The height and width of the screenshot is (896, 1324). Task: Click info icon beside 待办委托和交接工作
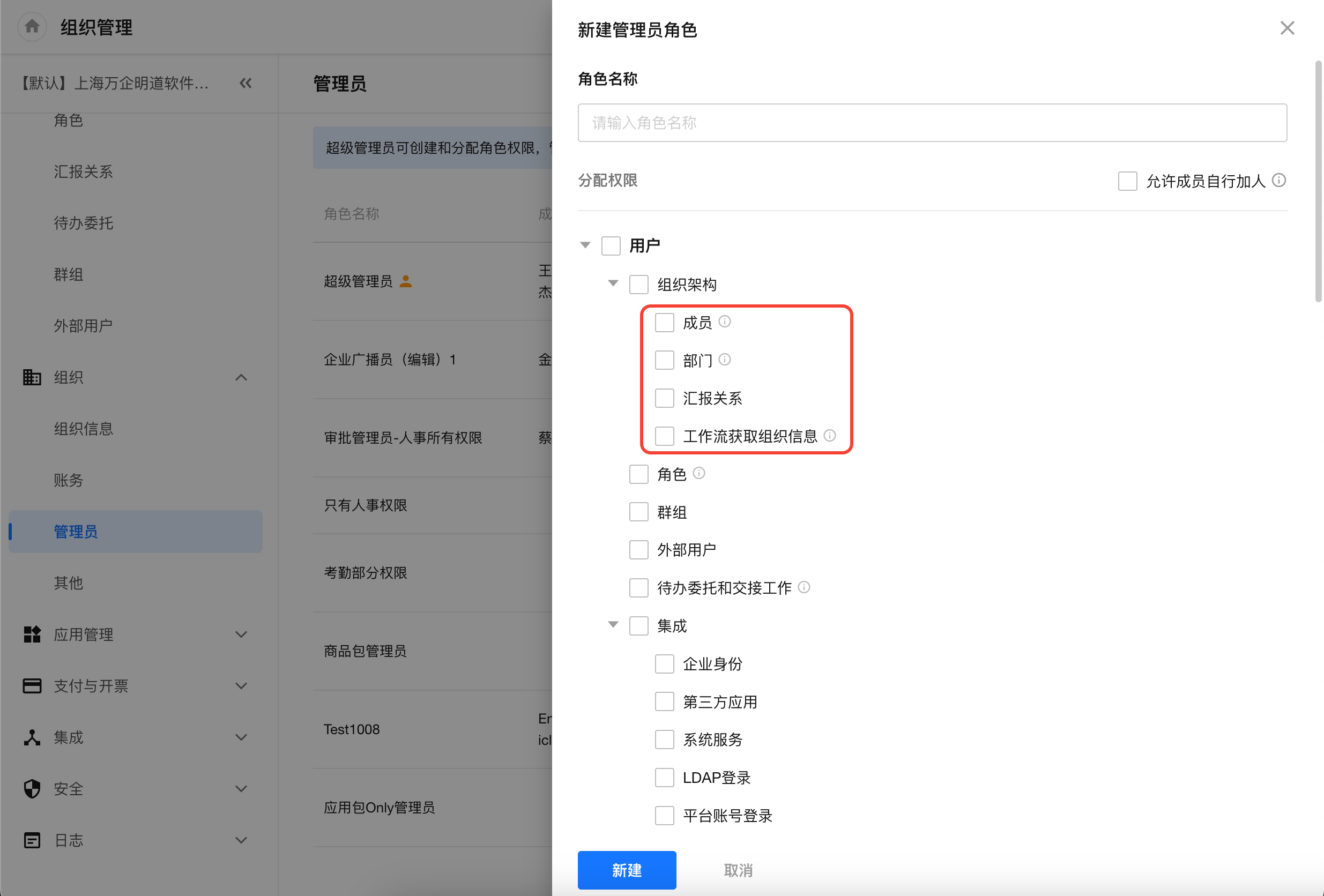(x=804, y=587)
